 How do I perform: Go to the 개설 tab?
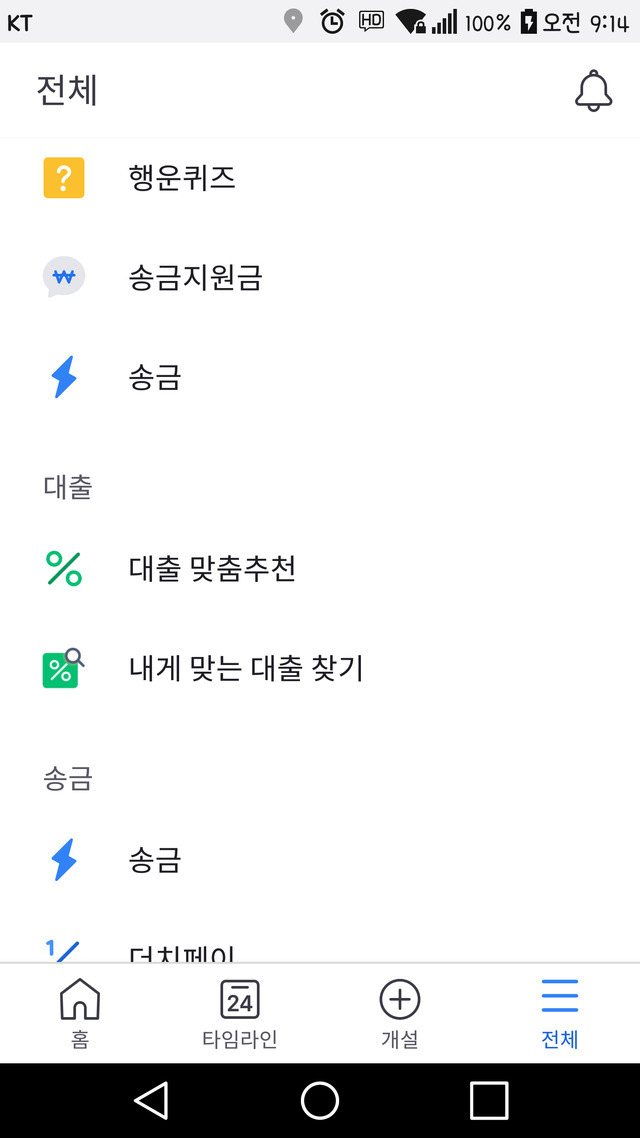click(400, 1012)
